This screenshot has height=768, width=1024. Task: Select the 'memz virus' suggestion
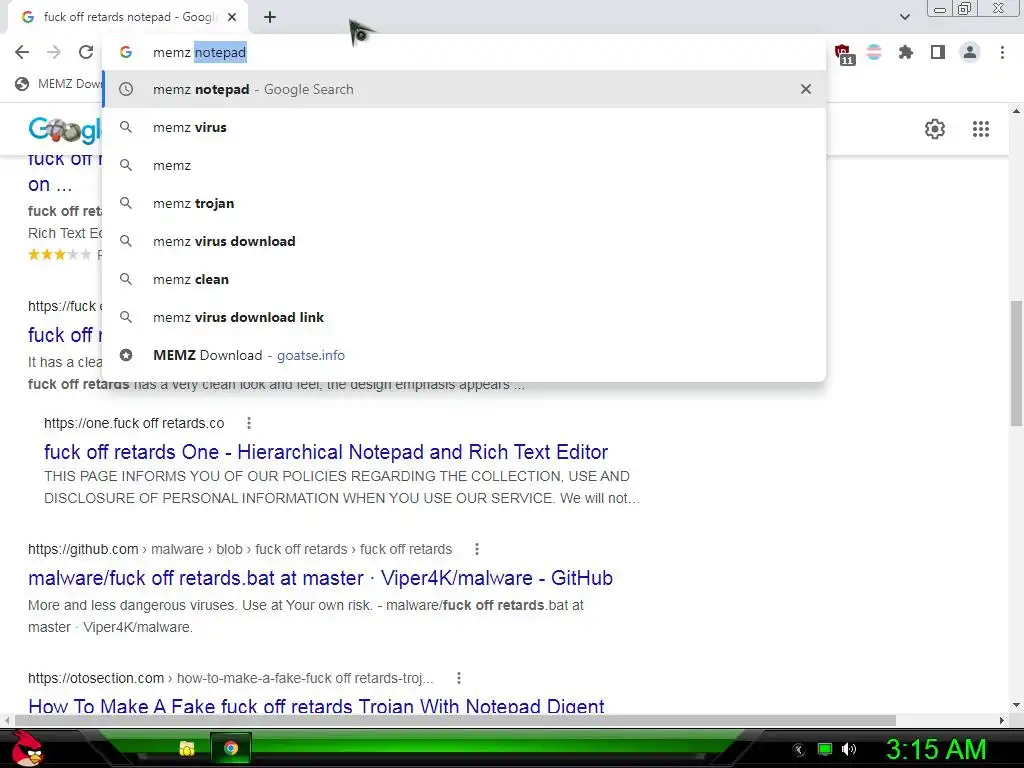tap(464, 127)
